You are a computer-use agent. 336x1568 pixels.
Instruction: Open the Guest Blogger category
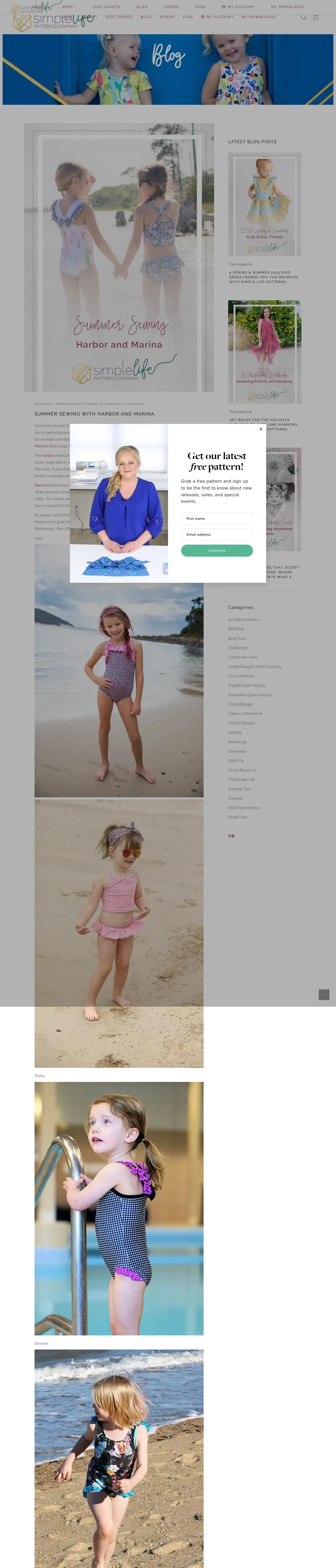click(x=240, y=704)
